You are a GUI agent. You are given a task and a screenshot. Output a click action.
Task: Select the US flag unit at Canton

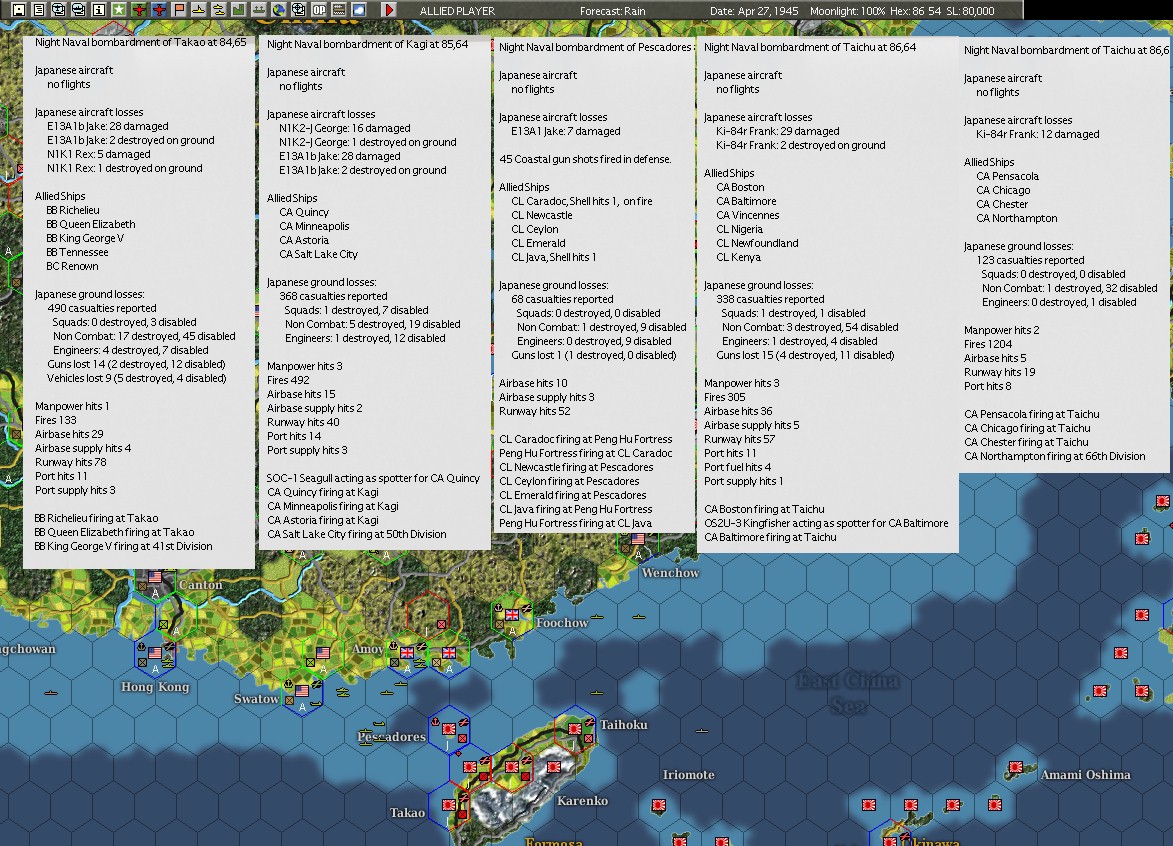click(x=155, y=577)
